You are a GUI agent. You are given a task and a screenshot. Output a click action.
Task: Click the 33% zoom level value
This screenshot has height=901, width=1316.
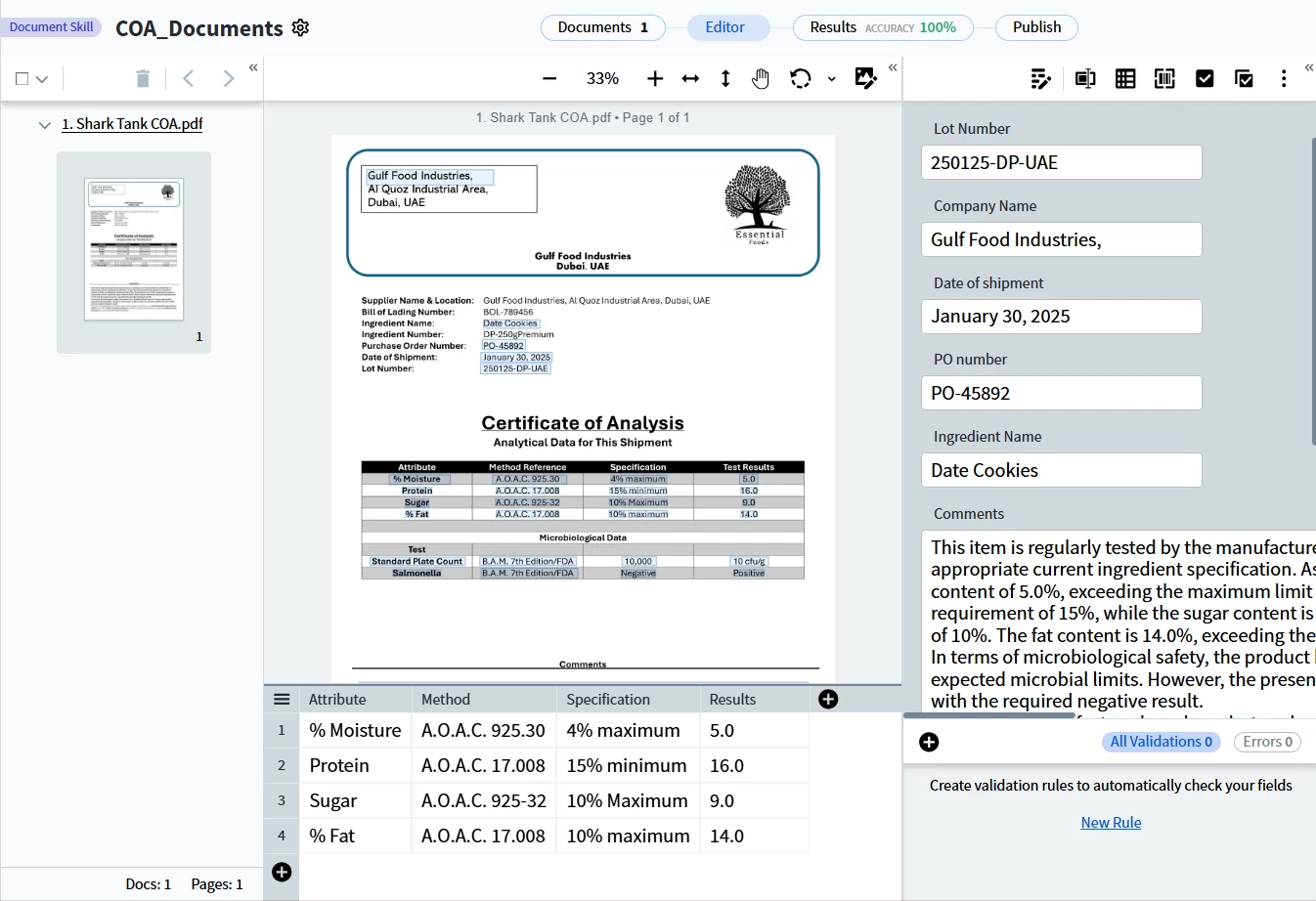pyautogui.click(x=602, y=78)
